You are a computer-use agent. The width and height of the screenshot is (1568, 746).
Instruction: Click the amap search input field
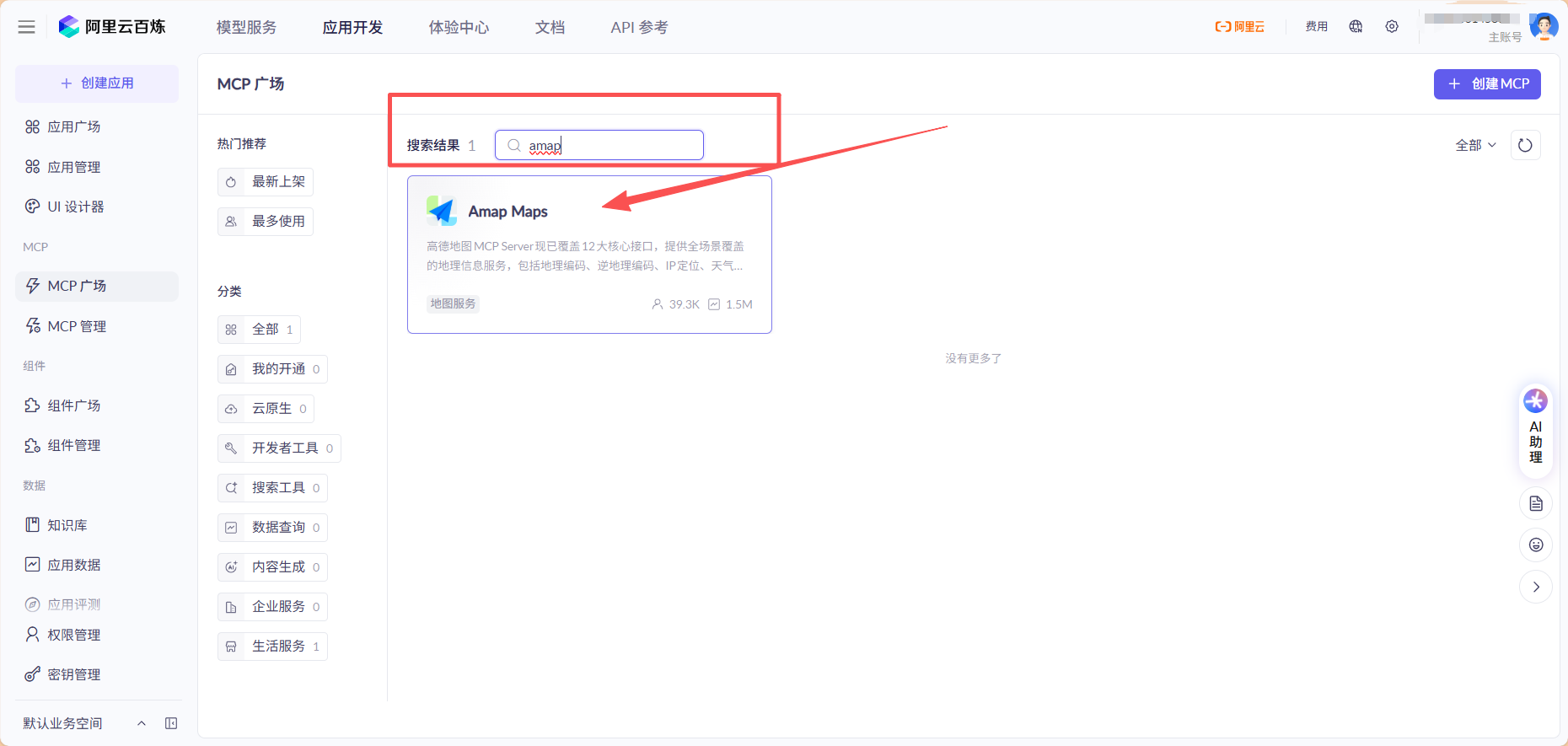(599, 145)
